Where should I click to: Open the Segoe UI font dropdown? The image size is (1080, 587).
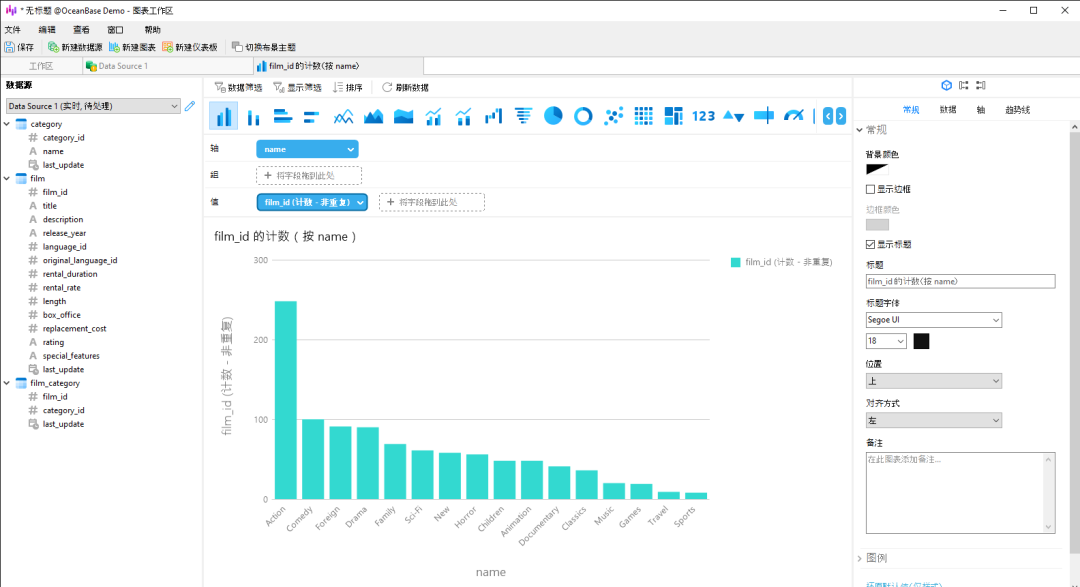(x=933, y=320)
